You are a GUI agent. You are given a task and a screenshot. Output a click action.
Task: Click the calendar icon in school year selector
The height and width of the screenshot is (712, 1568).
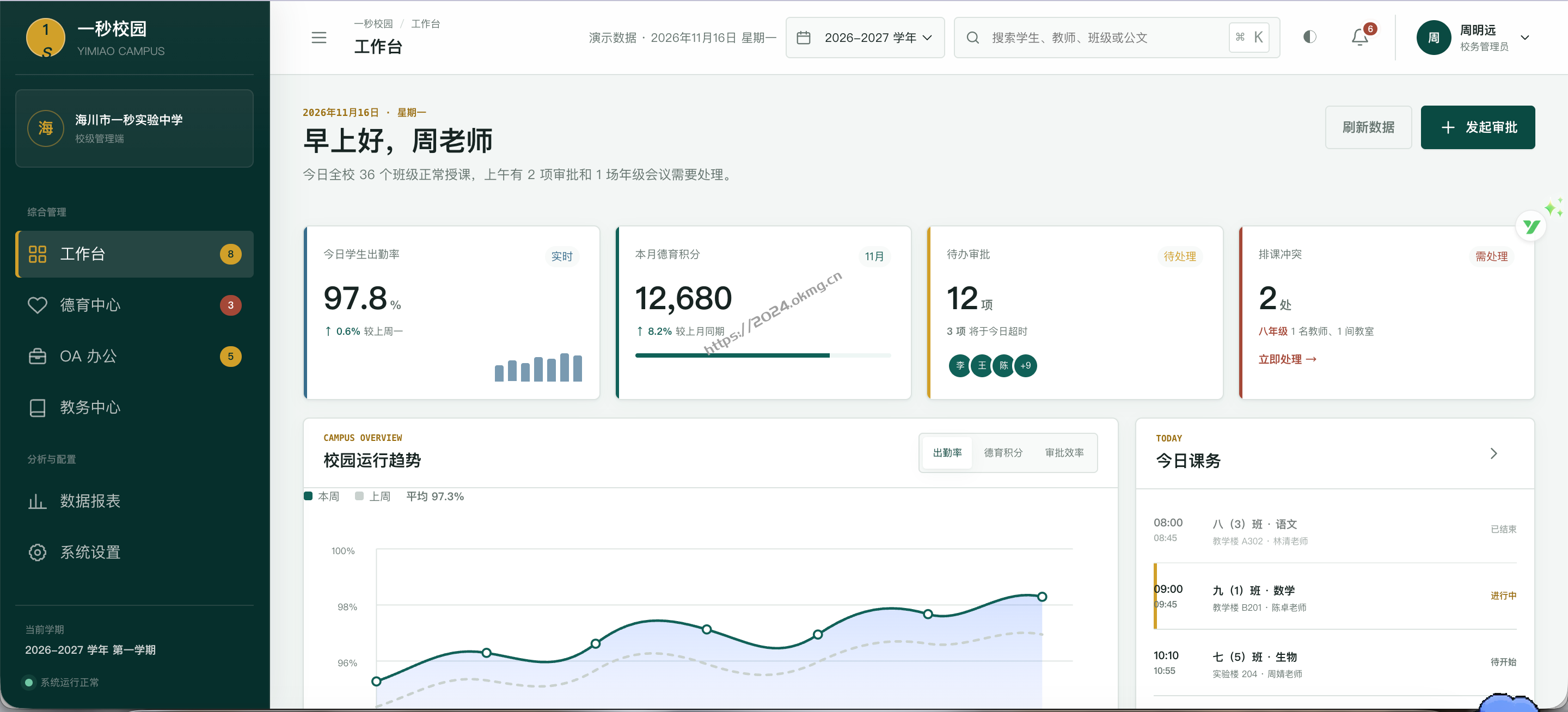[x=804, y=38]
